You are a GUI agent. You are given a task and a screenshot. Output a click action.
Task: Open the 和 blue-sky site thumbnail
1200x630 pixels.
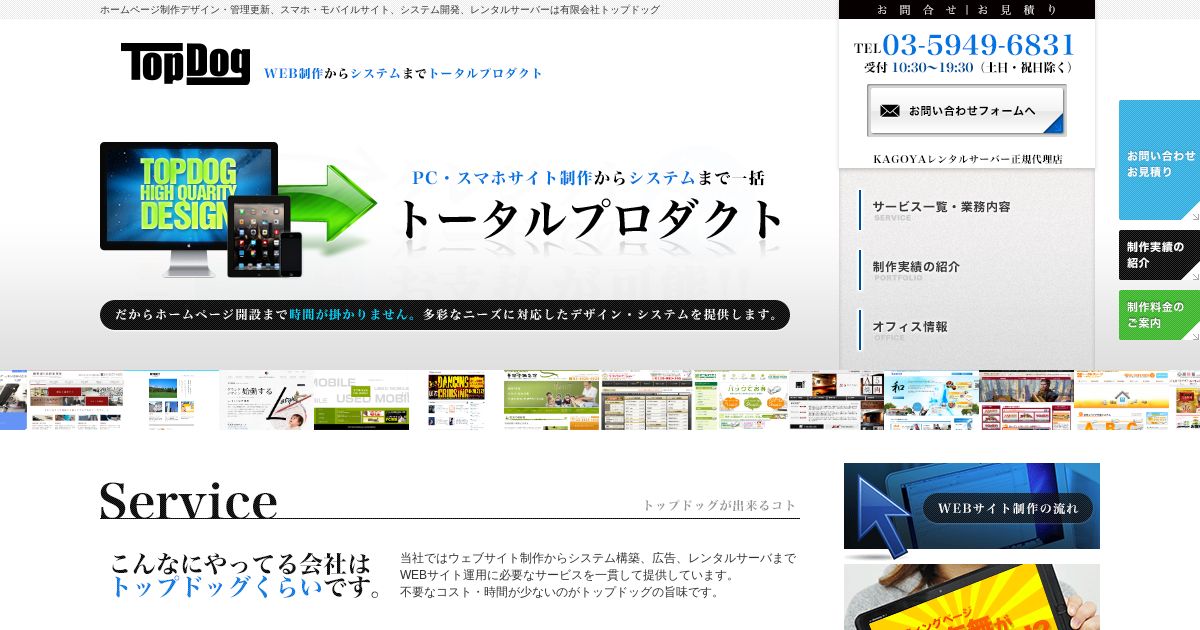tap(931, 400)
